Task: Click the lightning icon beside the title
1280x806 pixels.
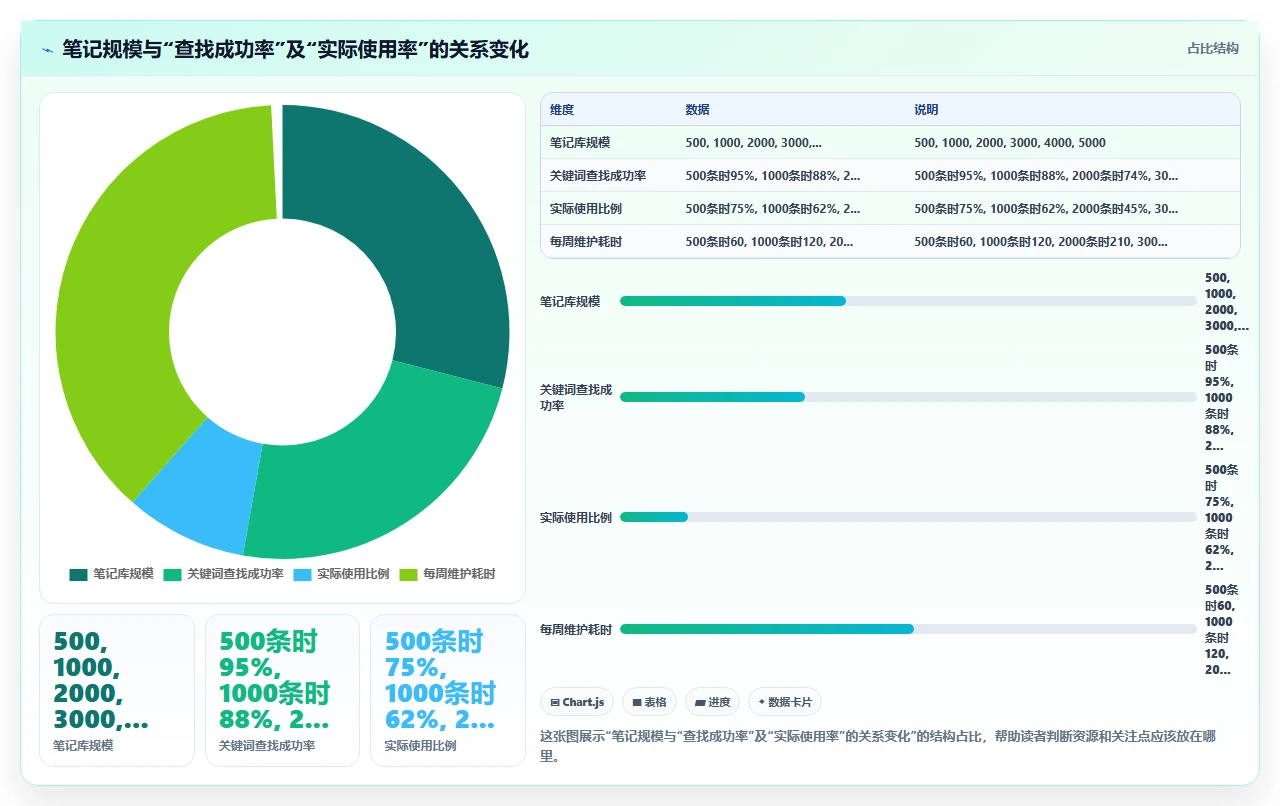Action: tap(47, 49)
